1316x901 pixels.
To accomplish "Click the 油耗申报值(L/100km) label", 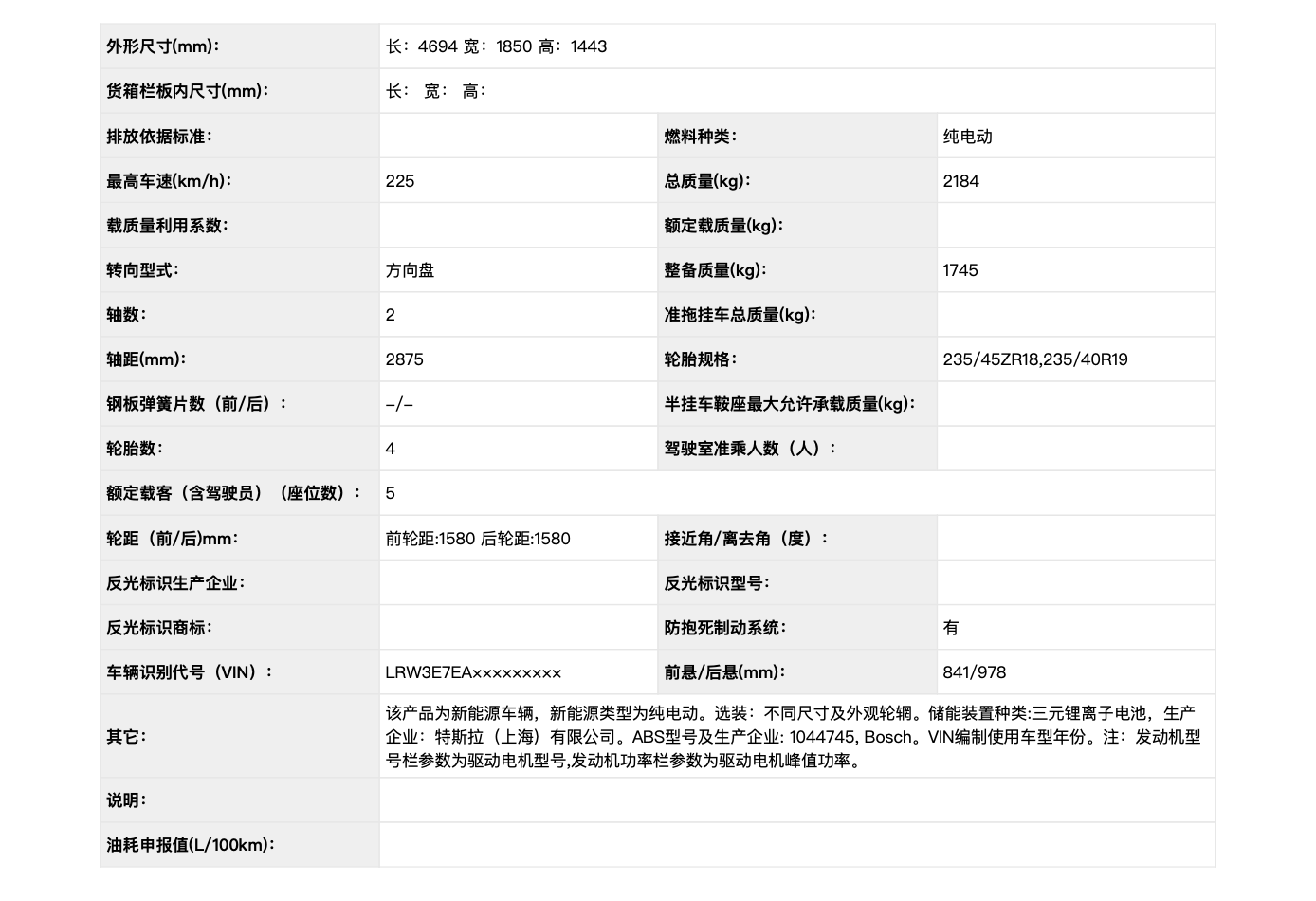I will pos(190,845).
